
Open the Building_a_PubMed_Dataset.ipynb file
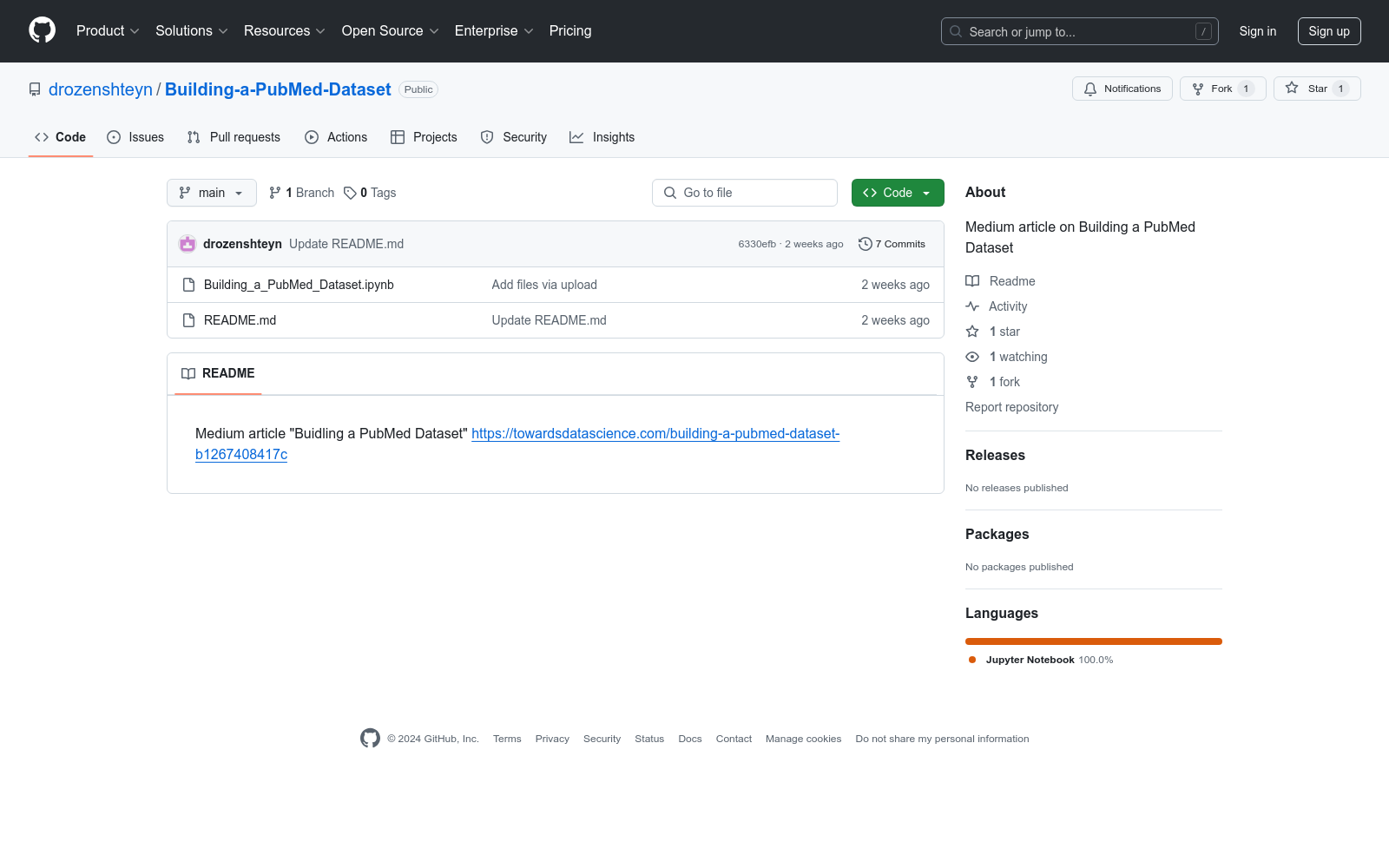(x=299, y=285)
